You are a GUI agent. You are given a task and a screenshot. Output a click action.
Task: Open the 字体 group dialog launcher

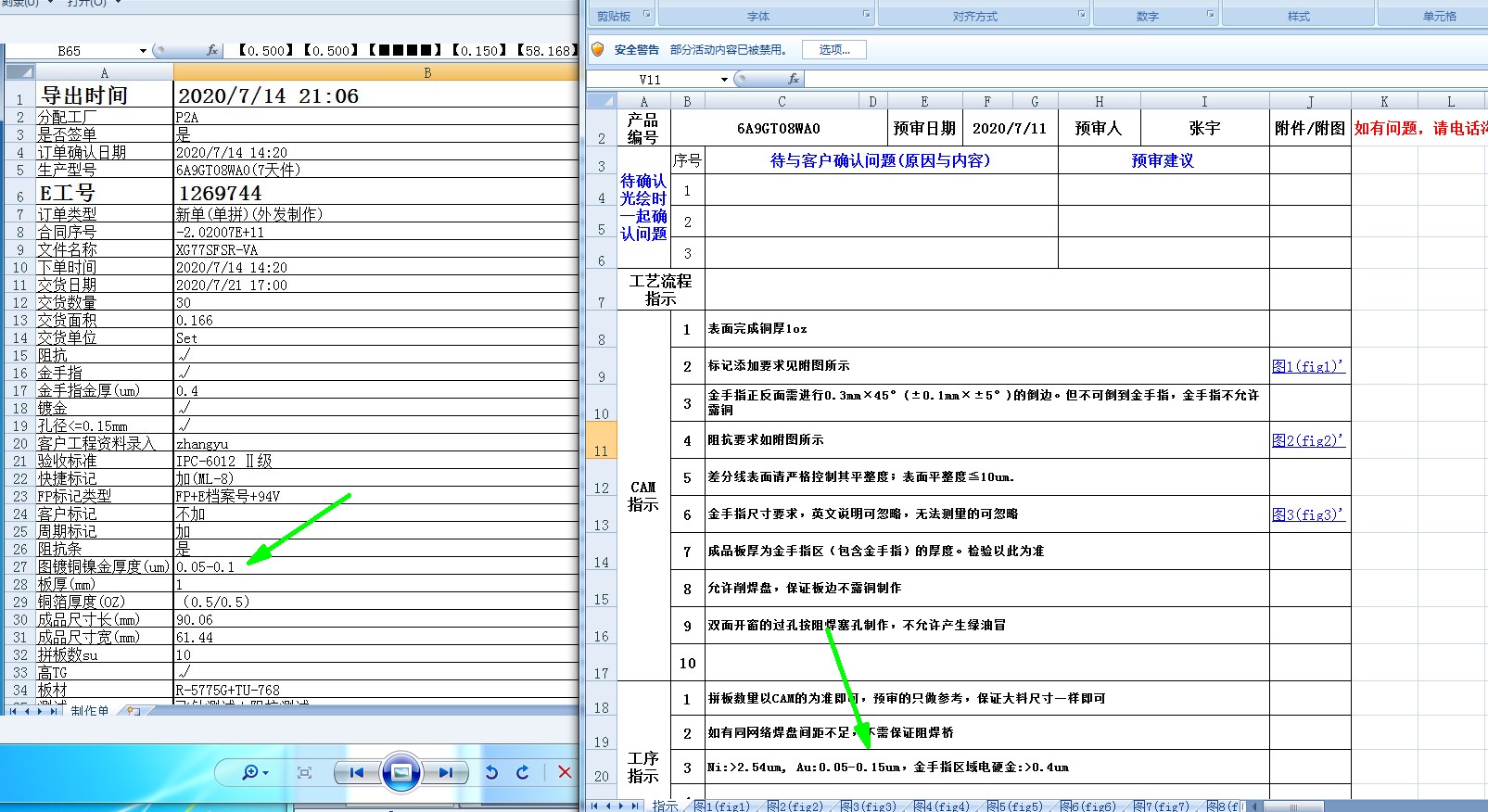867,15
